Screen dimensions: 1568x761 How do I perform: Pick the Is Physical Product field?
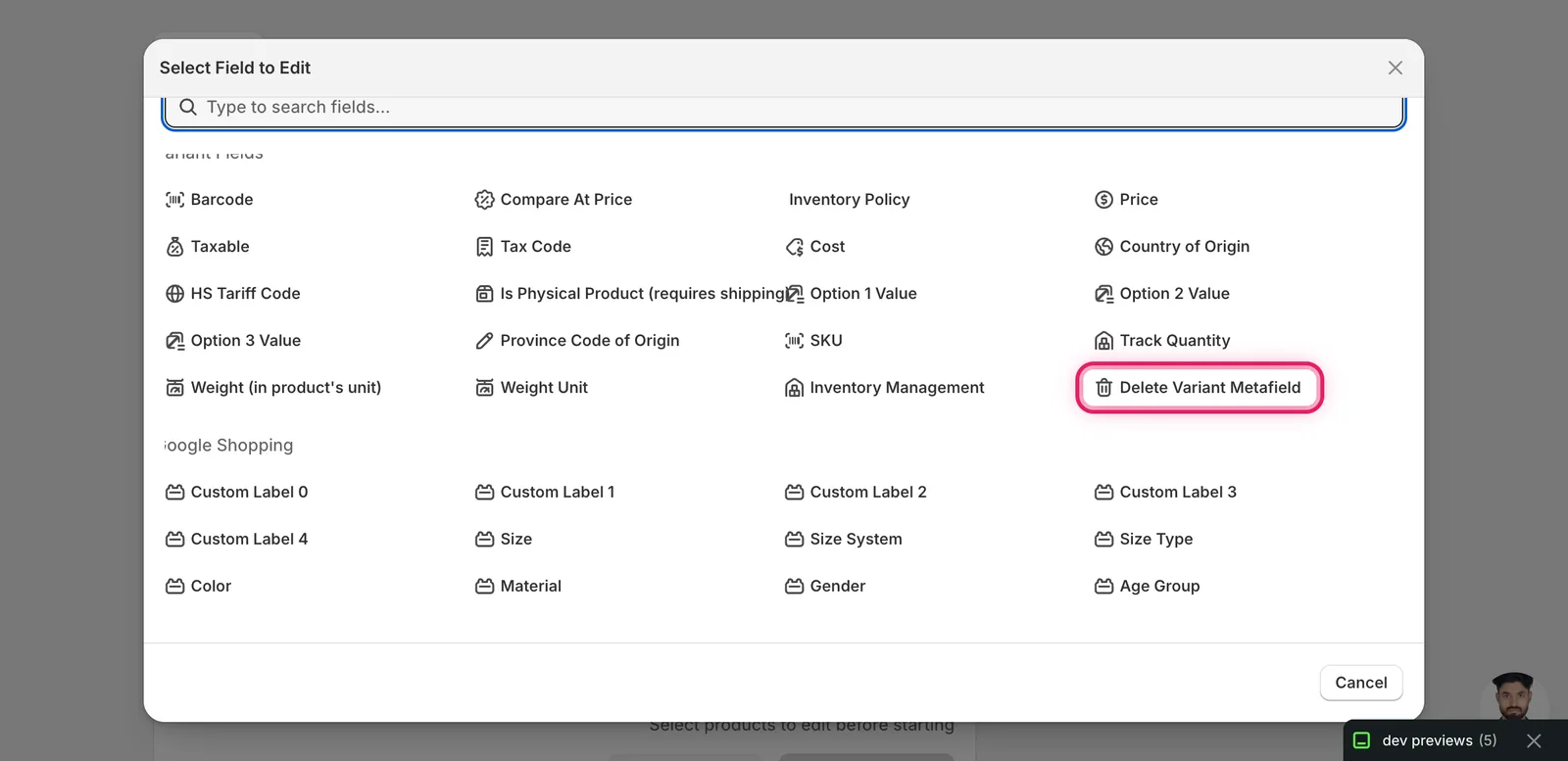pos(631,294)
